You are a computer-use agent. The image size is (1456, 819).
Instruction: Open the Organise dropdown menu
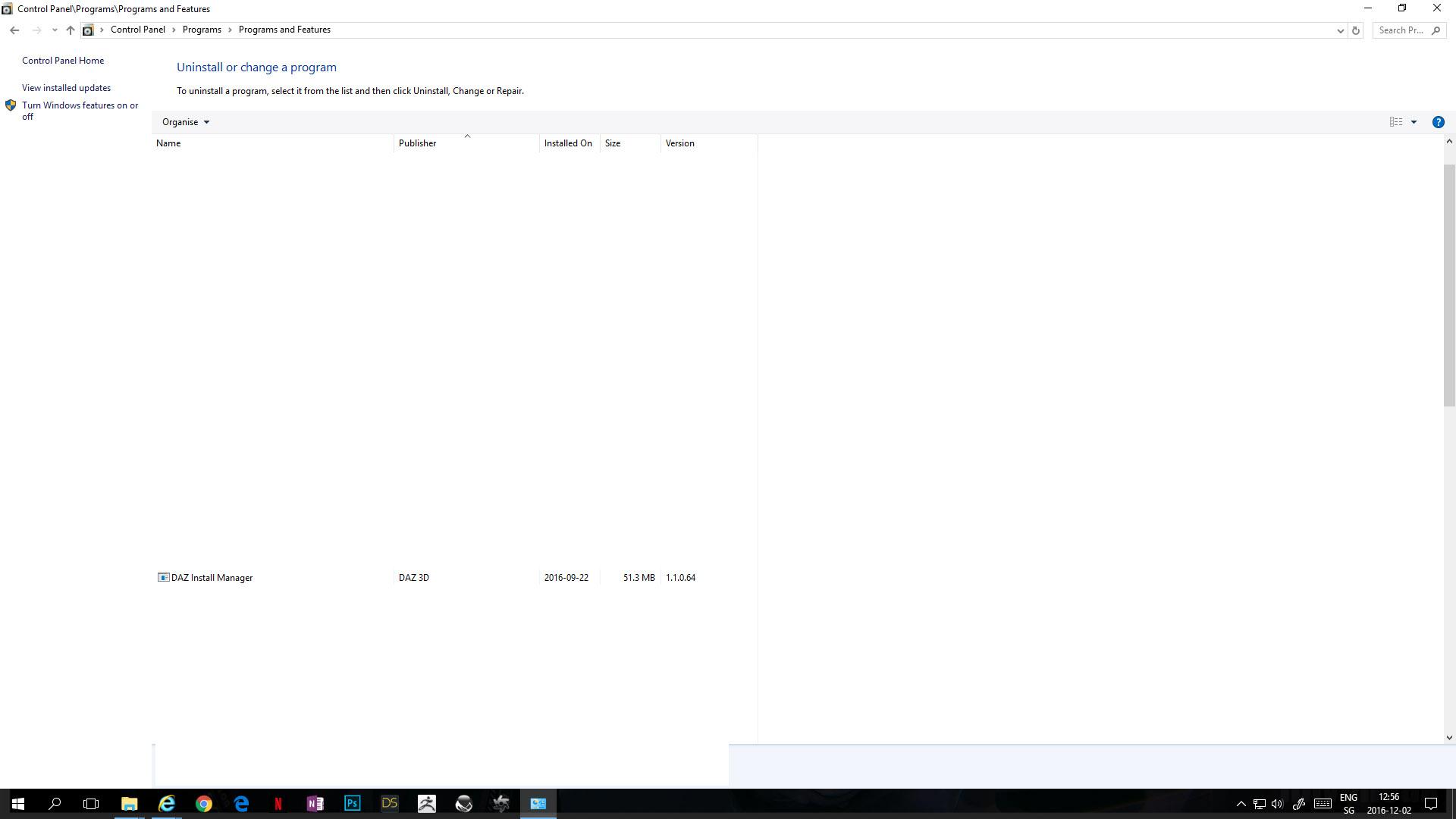[185, 122]
